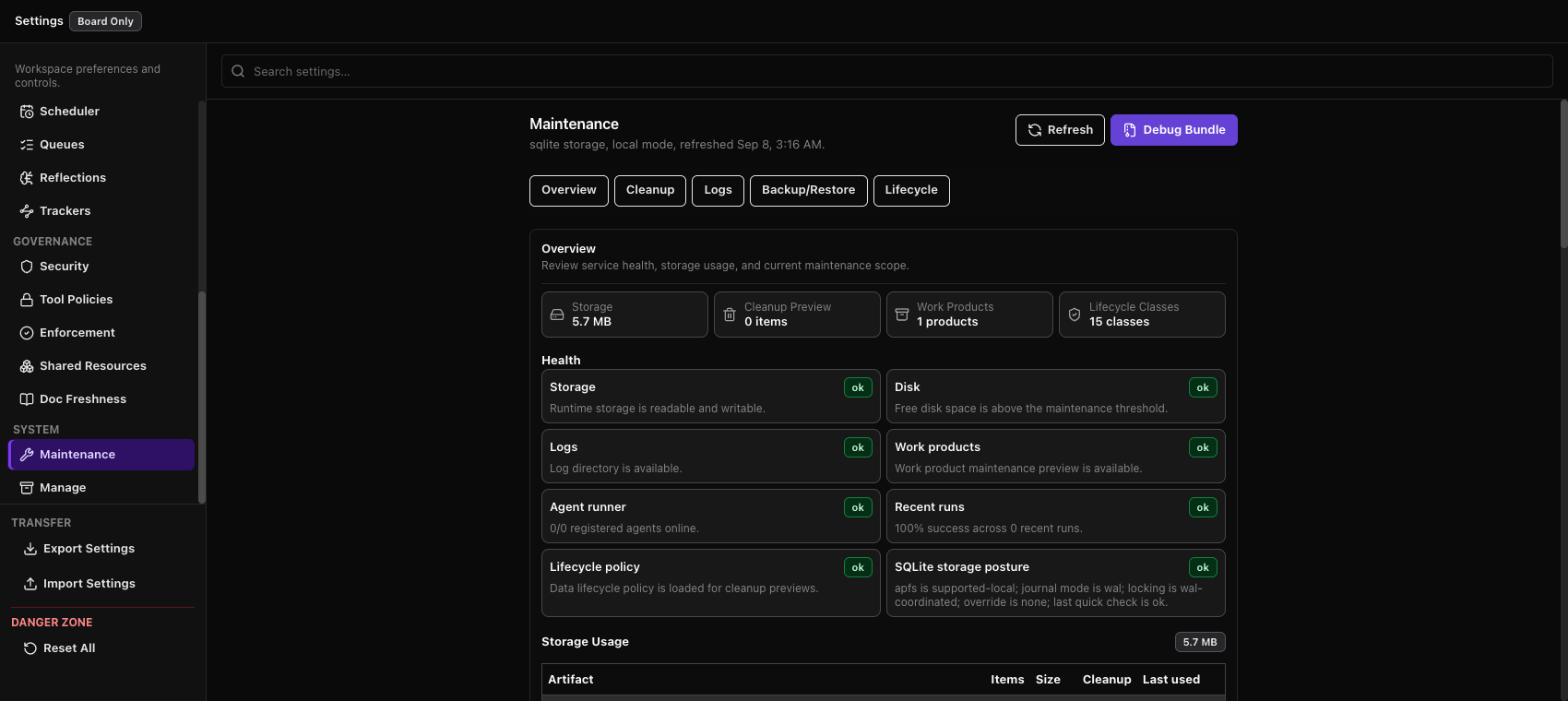Click the Export Settings download icon
The image size is (1568, 701).
point(30,549)
